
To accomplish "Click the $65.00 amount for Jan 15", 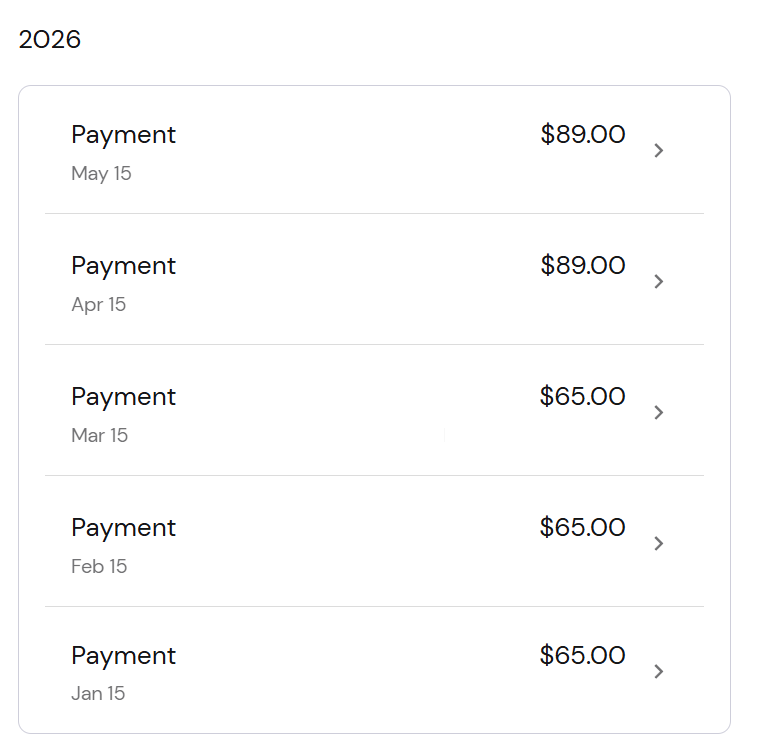I will coord(583,655).
